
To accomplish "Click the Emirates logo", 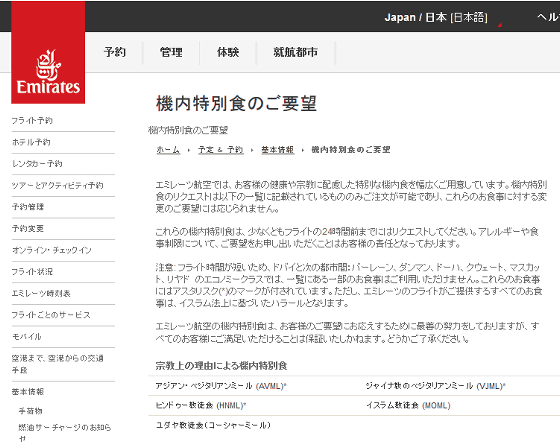I will coord(48,52).
